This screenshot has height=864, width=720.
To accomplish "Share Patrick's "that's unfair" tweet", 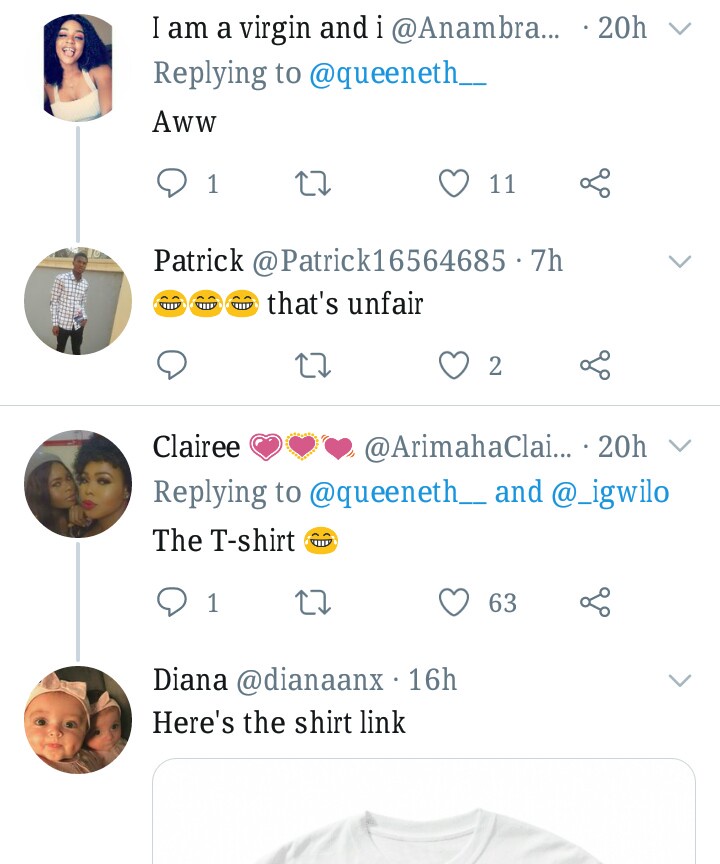I will coord(595,366).
